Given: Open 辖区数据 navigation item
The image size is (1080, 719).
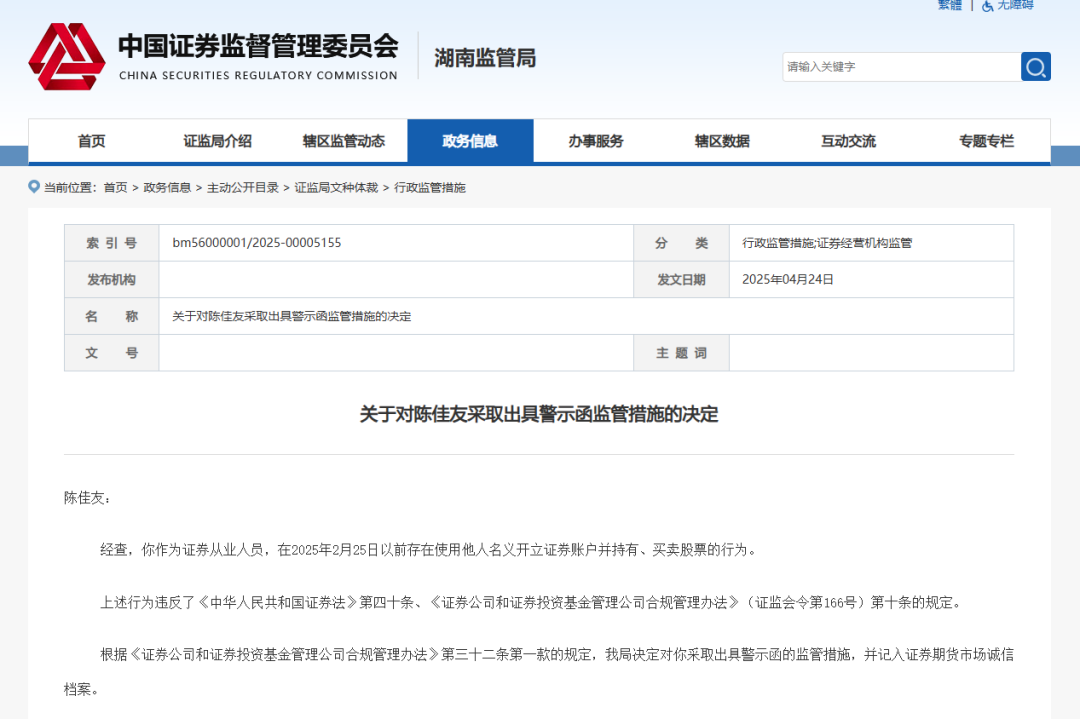Looking at the screenshot, I should [x=722, y=141].
